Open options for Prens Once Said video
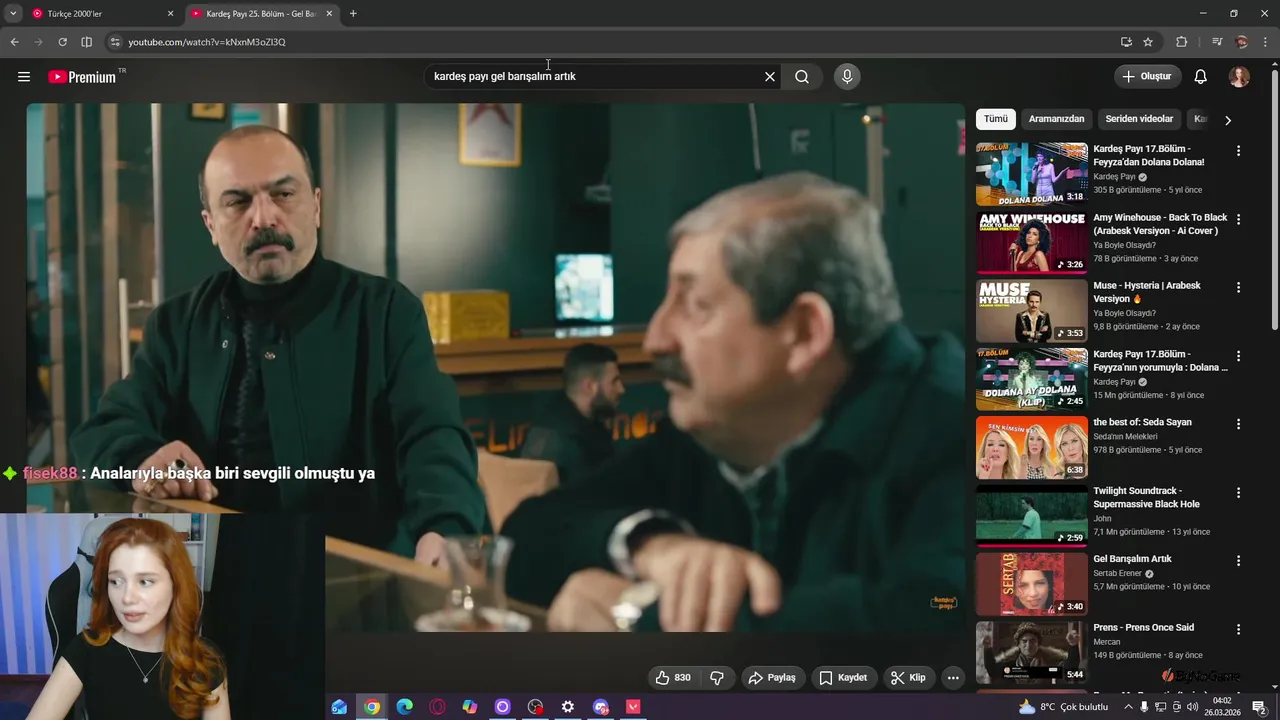This screenshot has height=720, width=1280. pyautogui.click(x=1238, y=629)
